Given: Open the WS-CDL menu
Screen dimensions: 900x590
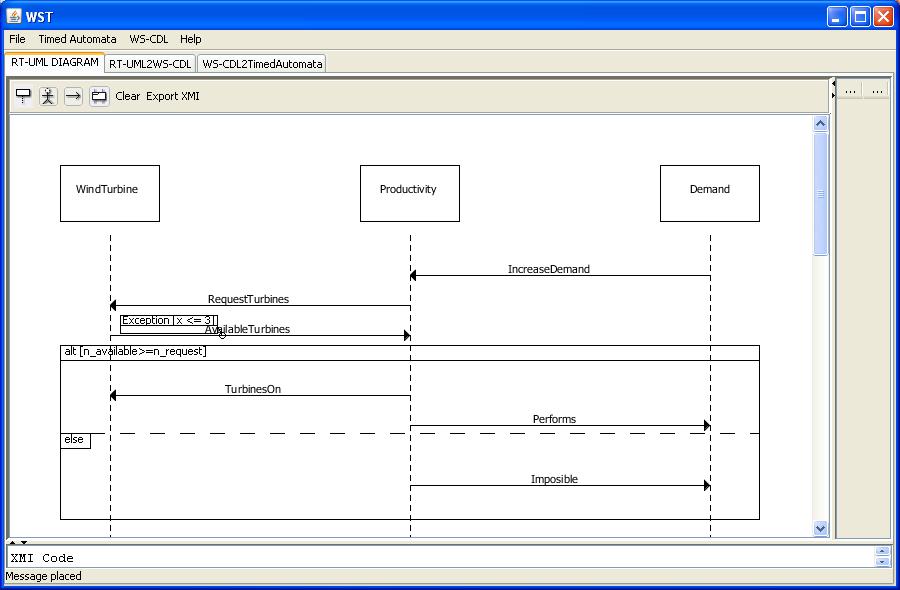Looking at the screenshot, I should [x=149, y=39].
